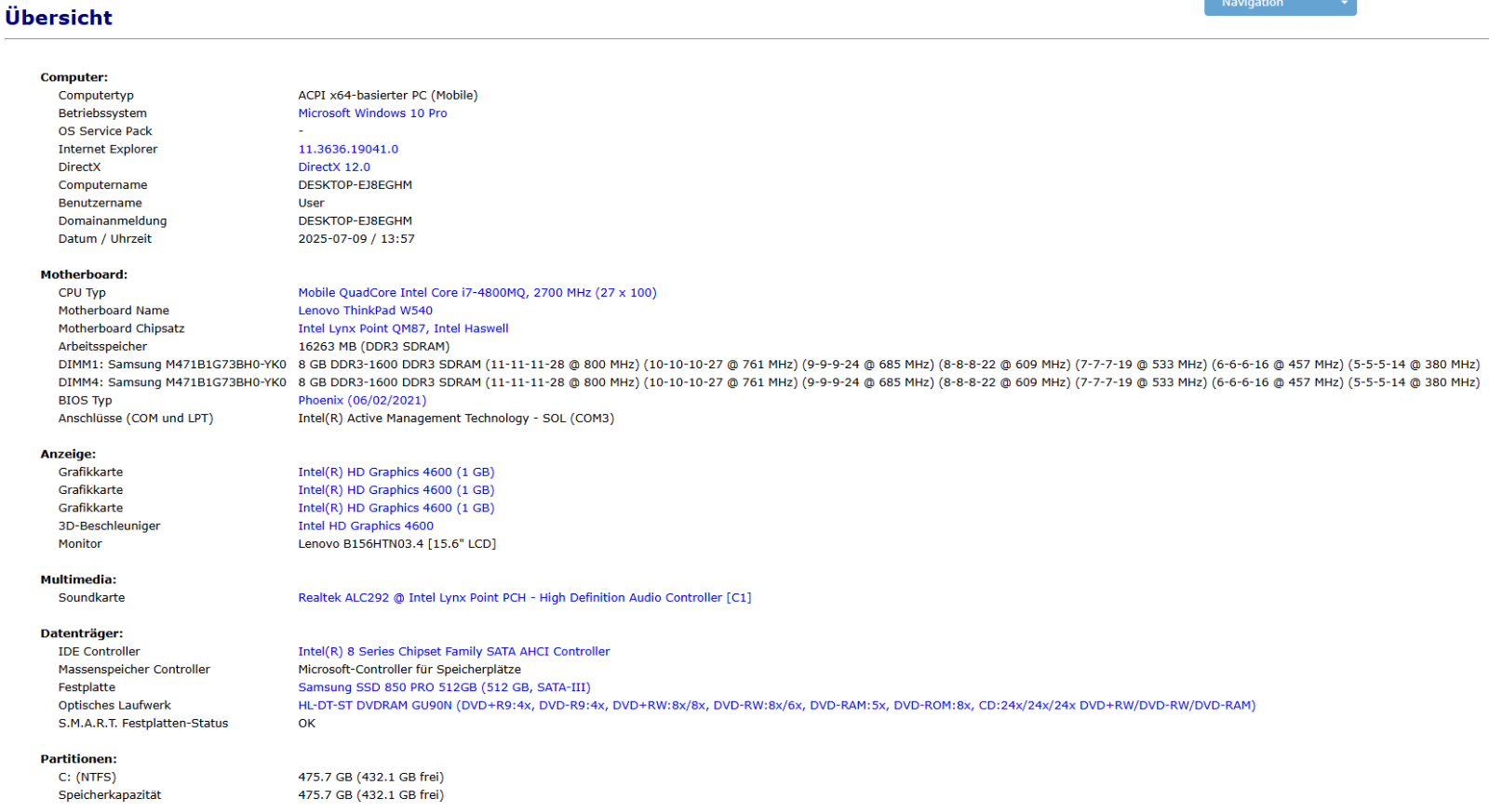
Task: Click the HL-DT-ST DVDRAM GU90N drive link
Action: coord(777,705)
